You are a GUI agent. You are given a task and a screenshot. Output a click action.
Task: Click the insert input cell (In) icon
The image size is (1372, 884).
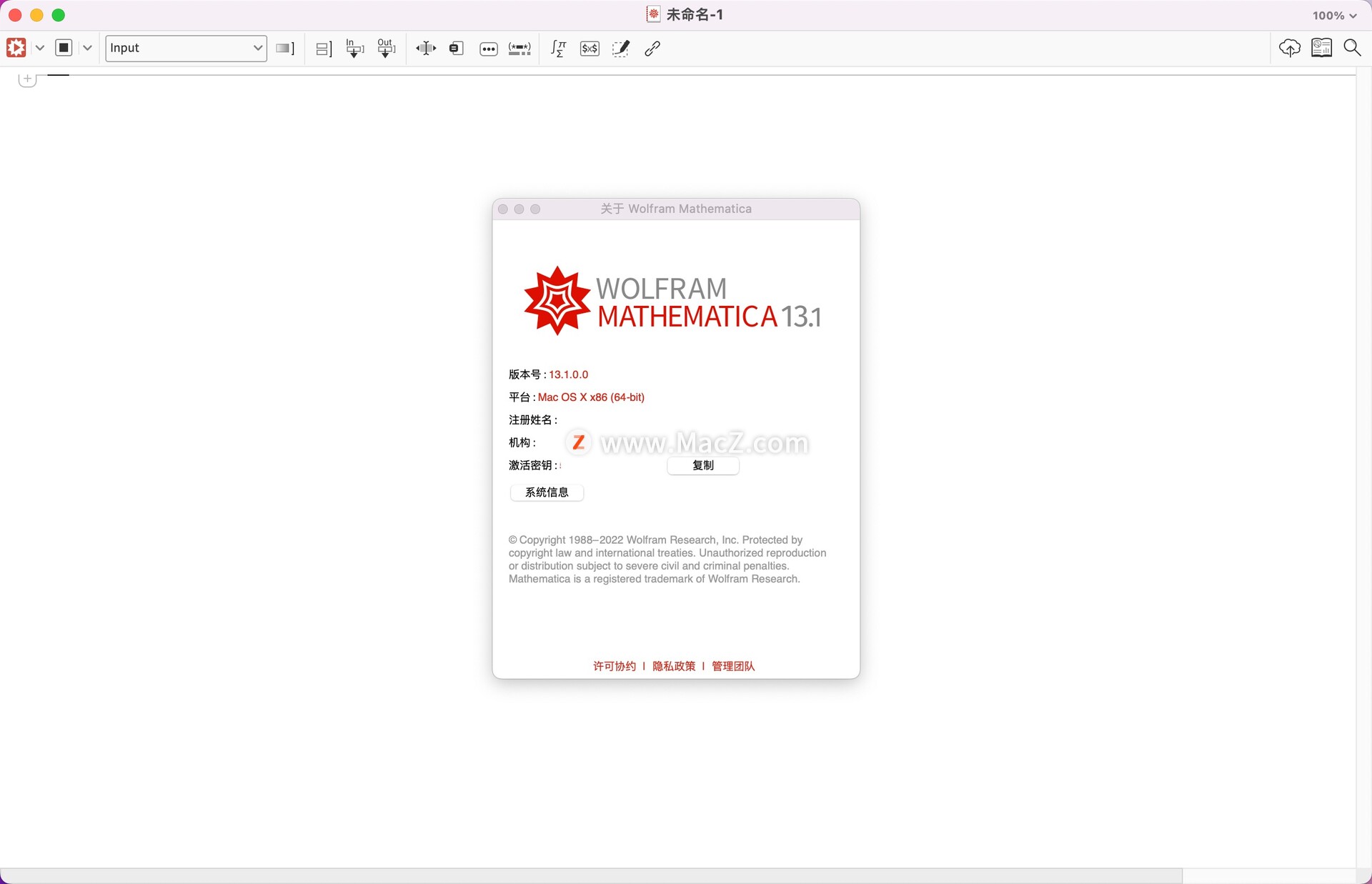point(354,49)
